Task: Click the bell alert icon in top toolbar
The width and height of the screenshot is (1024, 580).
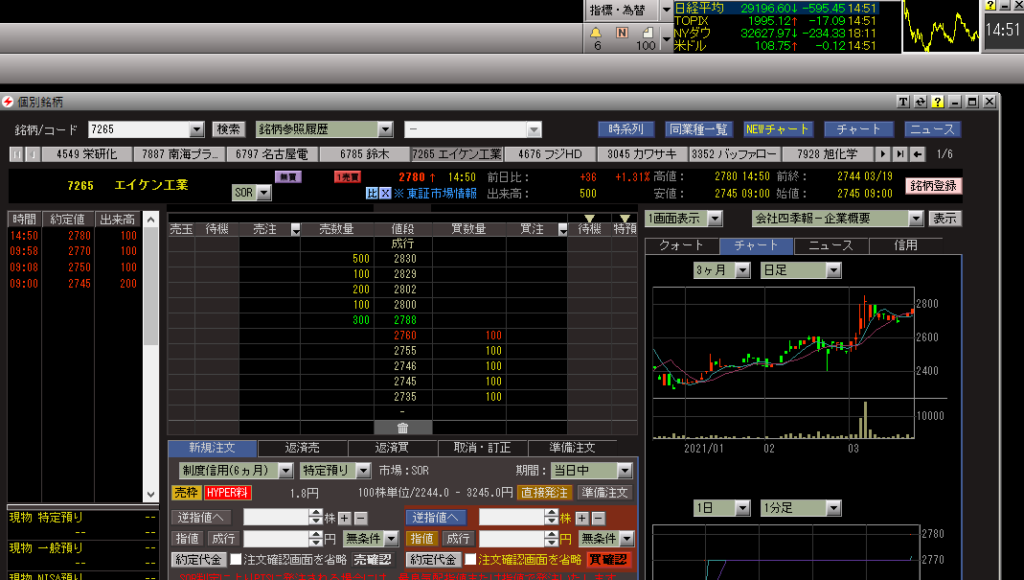Action: 597,32
